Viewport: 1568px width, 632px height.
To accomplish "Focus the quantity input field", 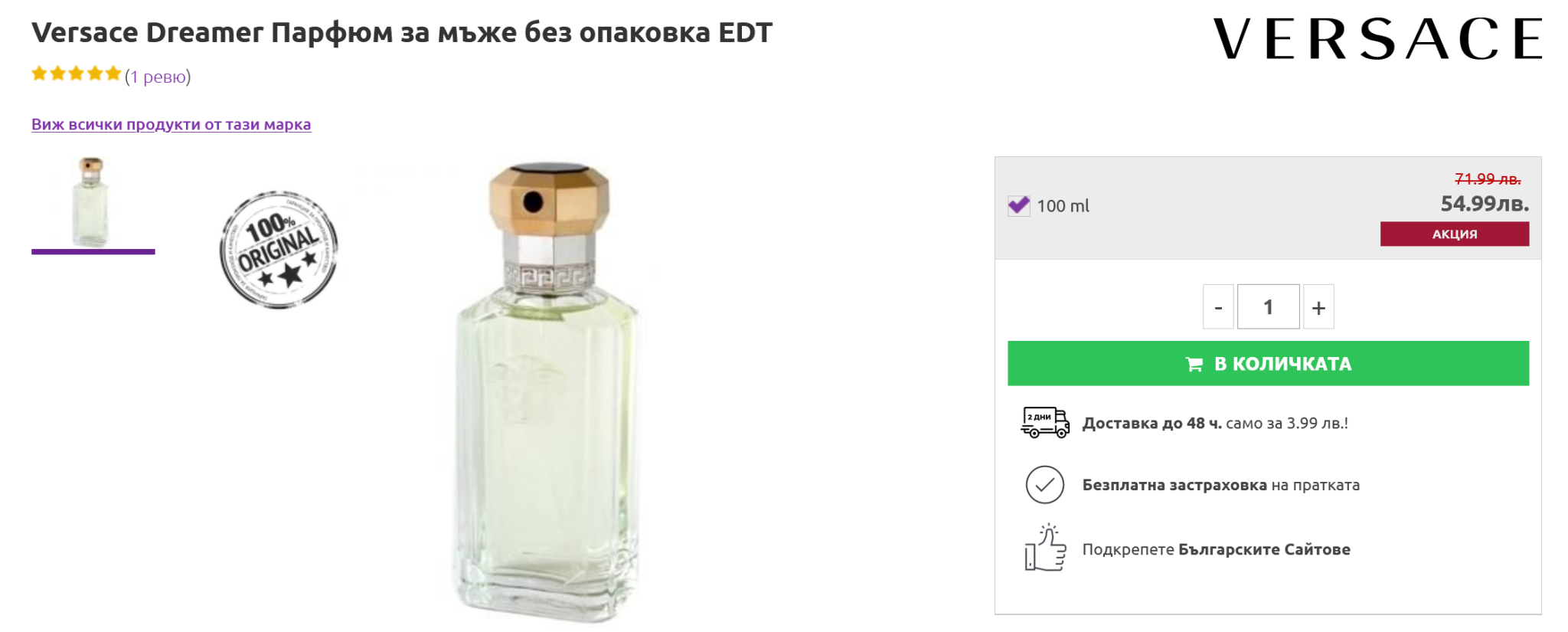I will pos(1268,307).
